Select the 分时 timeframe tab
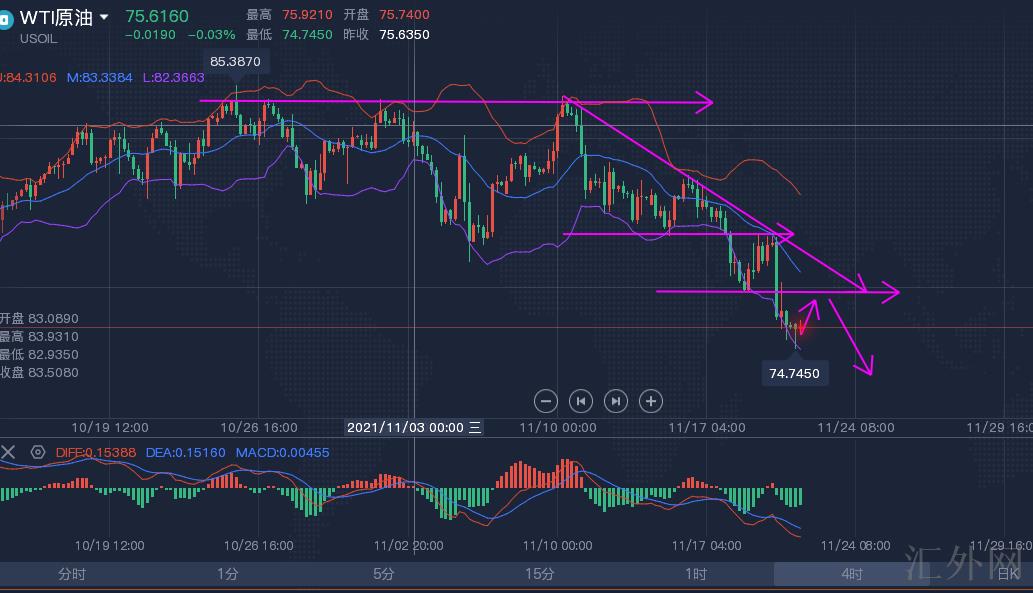 pyautogui.click(x=72, y=574)
